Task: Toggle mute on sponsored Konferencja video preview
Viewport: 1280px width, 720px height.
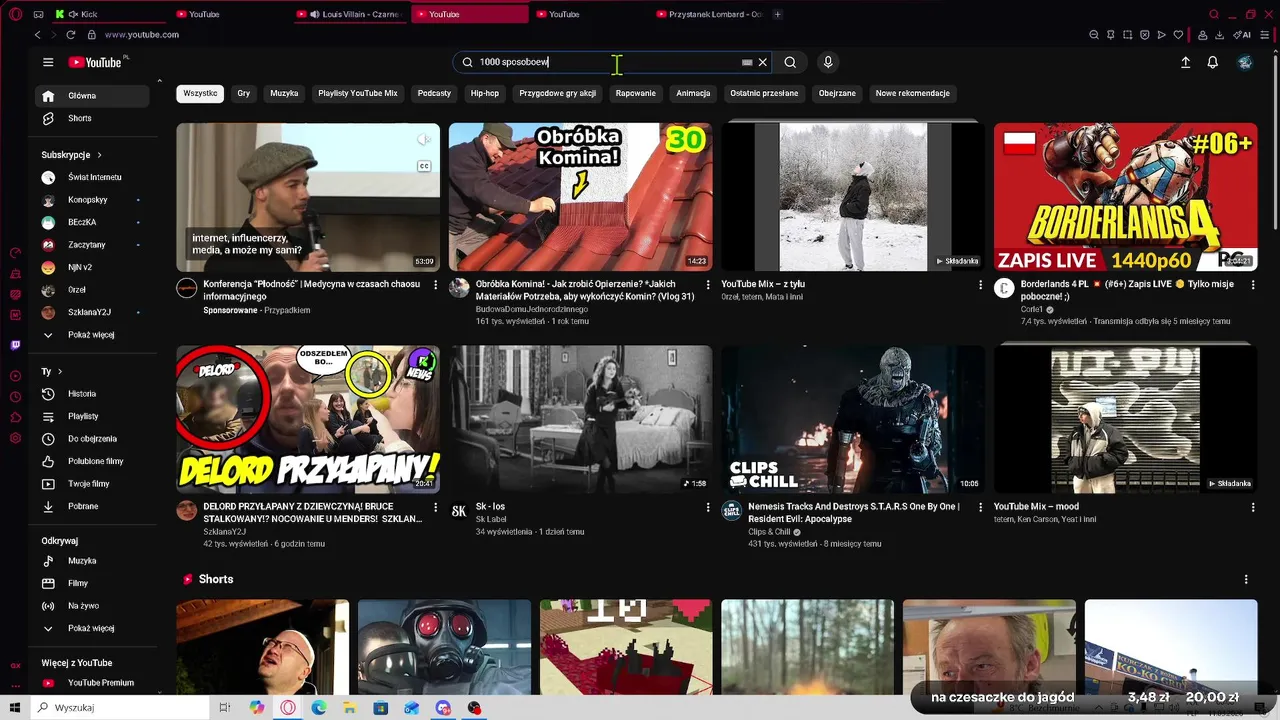Action: coord(424,140)
